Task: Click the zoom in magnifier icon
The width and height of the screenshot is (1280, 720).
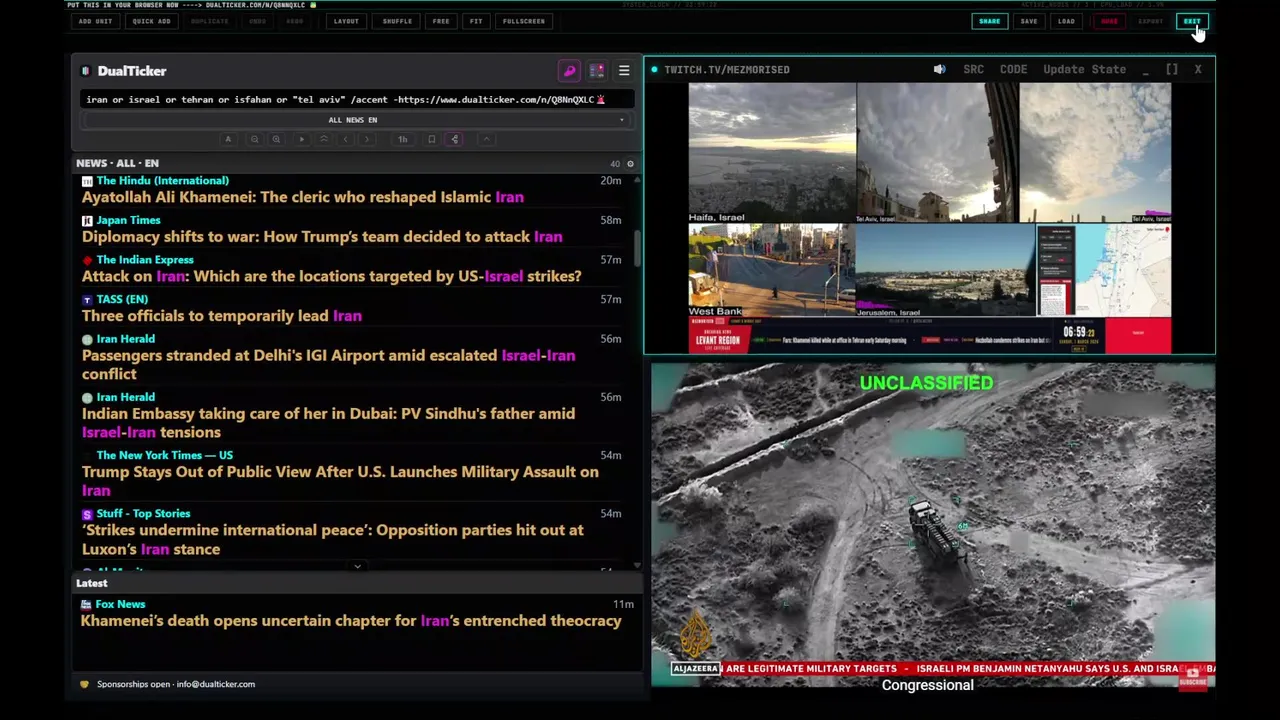Action: [x=276, y=139]
